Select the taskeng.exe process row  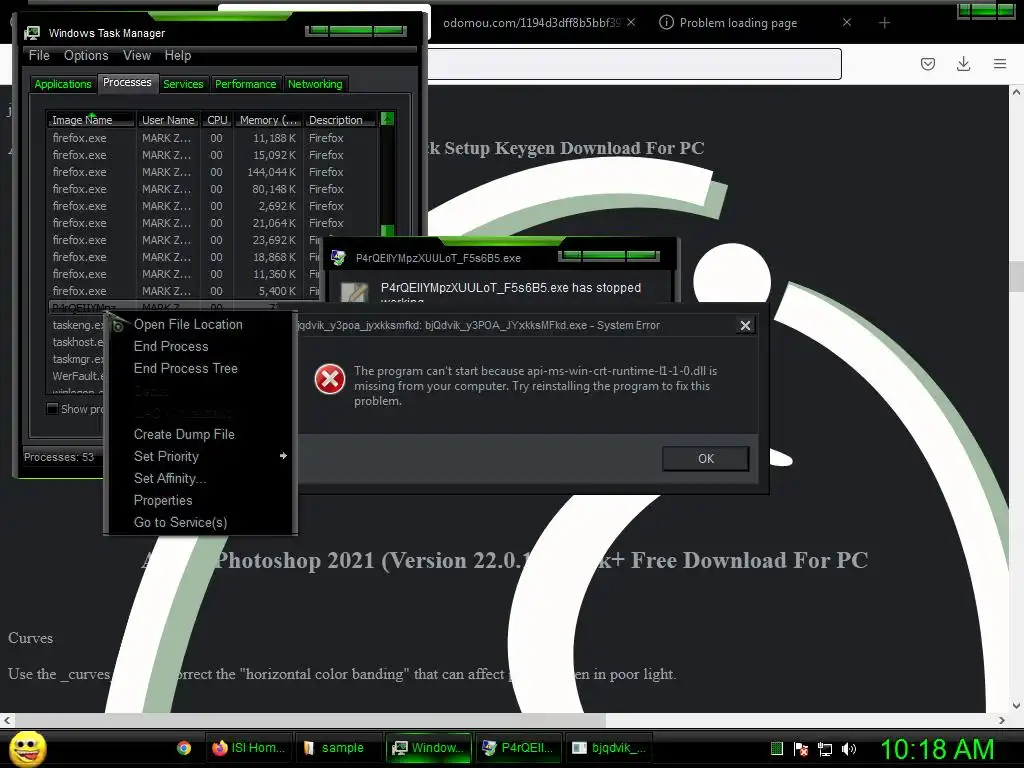coord(76,325)
